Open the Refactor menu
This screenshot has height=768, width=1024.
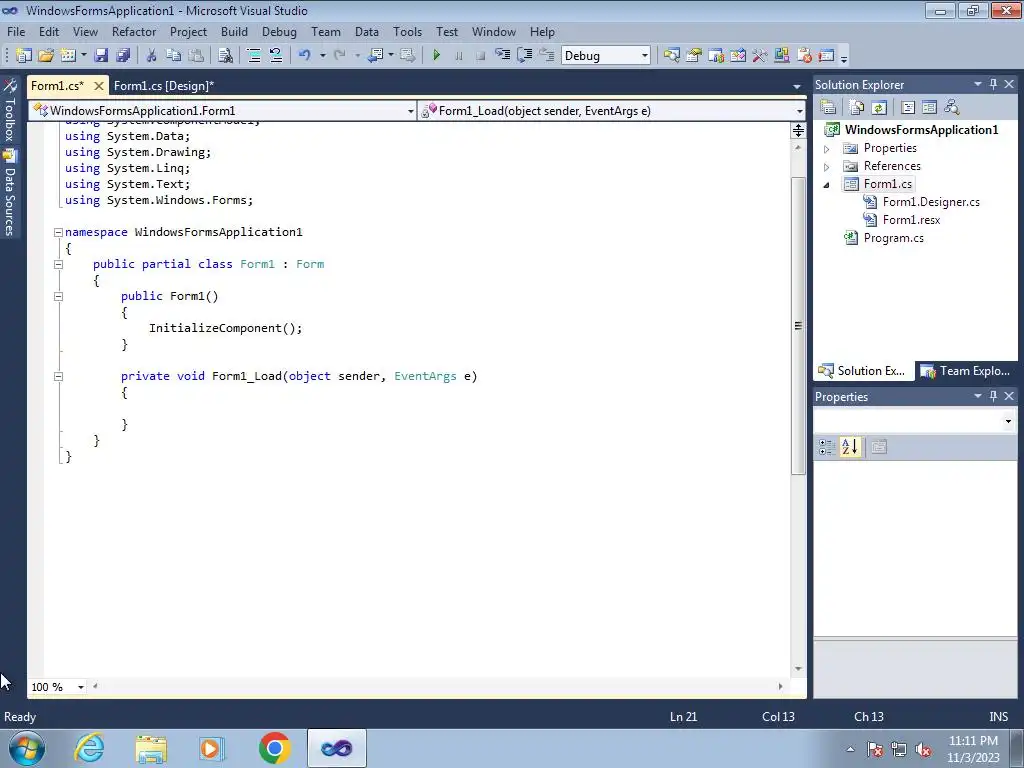click(x=134, y=31)
